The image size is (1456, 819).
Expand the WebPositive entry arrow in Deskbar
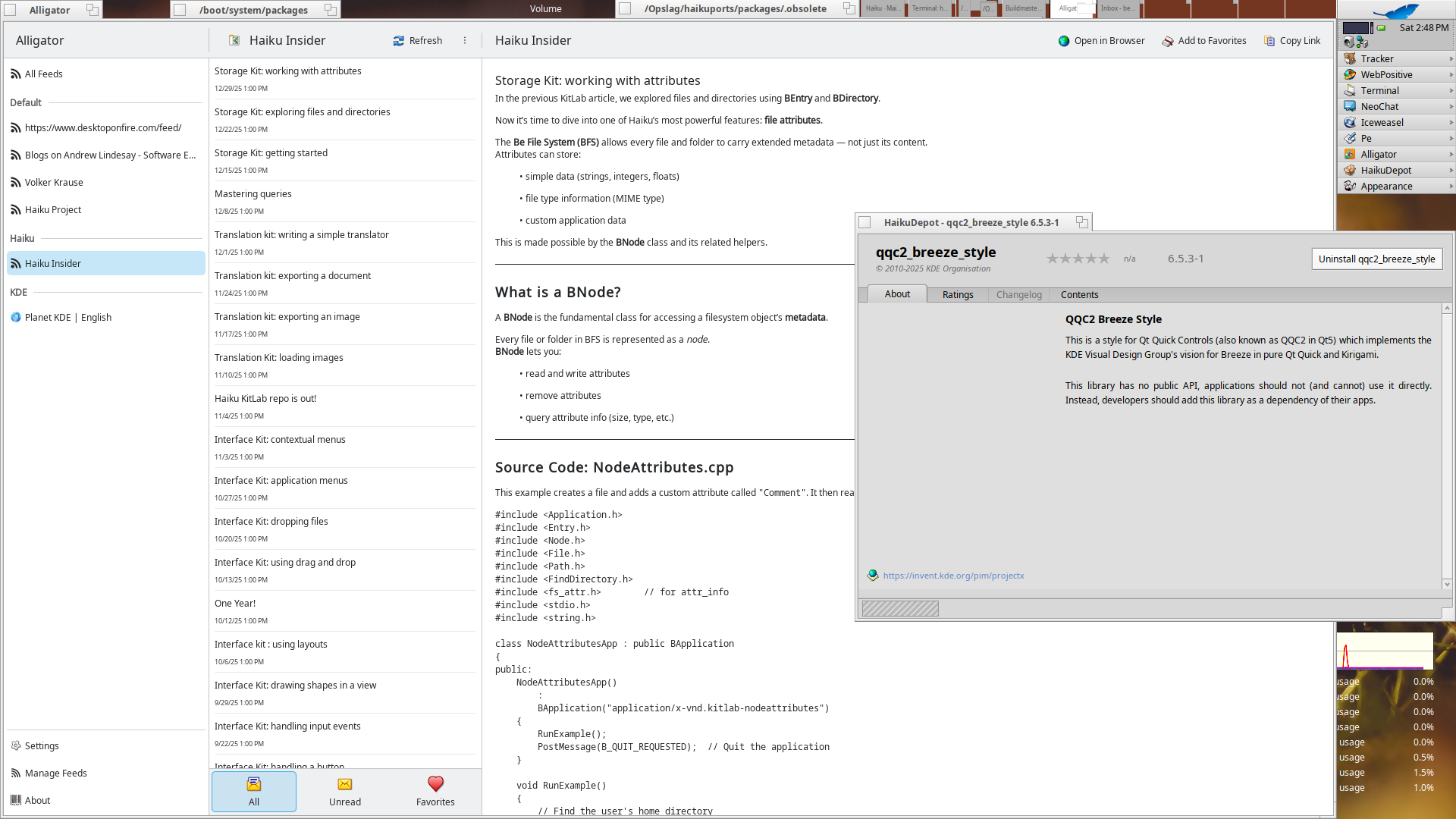1451,75
